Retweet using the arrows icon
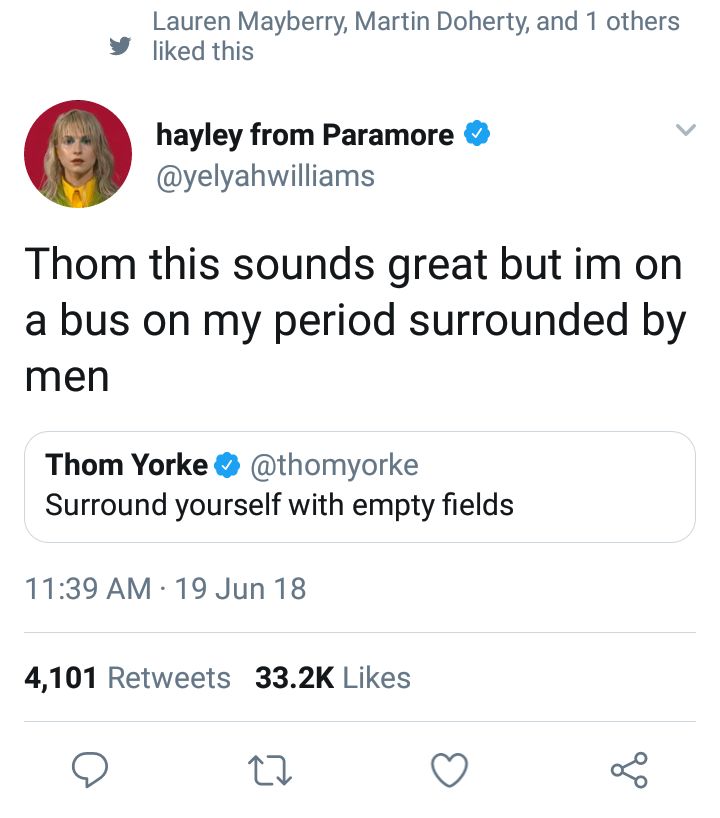The image size is (720, 818). pyautogui.click(x=270, y=771)
